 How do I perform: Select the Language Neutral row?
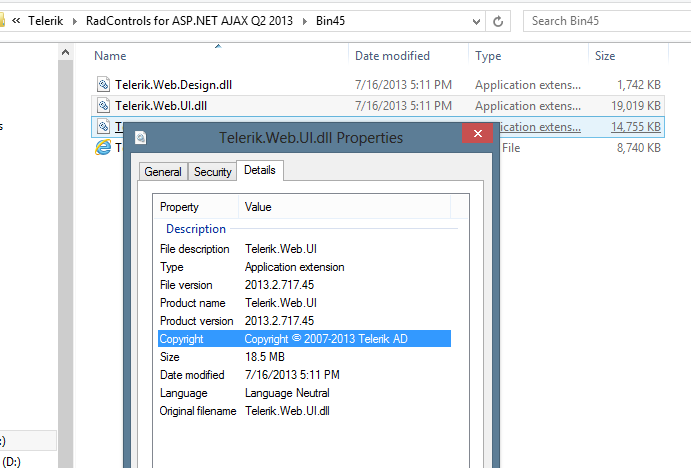pos(305,393)
